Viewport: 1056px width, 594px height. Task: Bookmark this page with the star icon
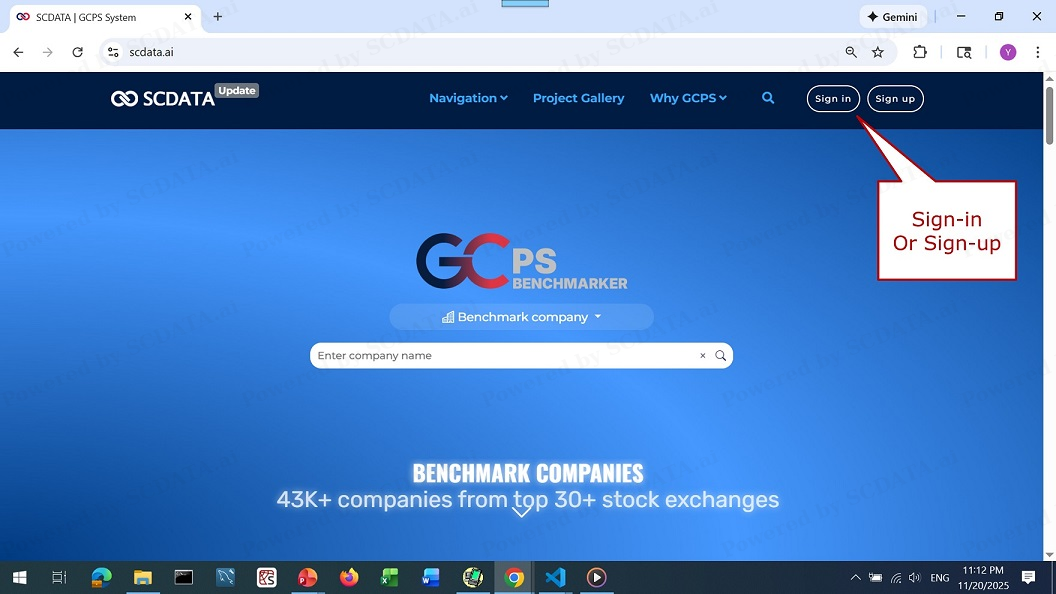coord(878,52)
